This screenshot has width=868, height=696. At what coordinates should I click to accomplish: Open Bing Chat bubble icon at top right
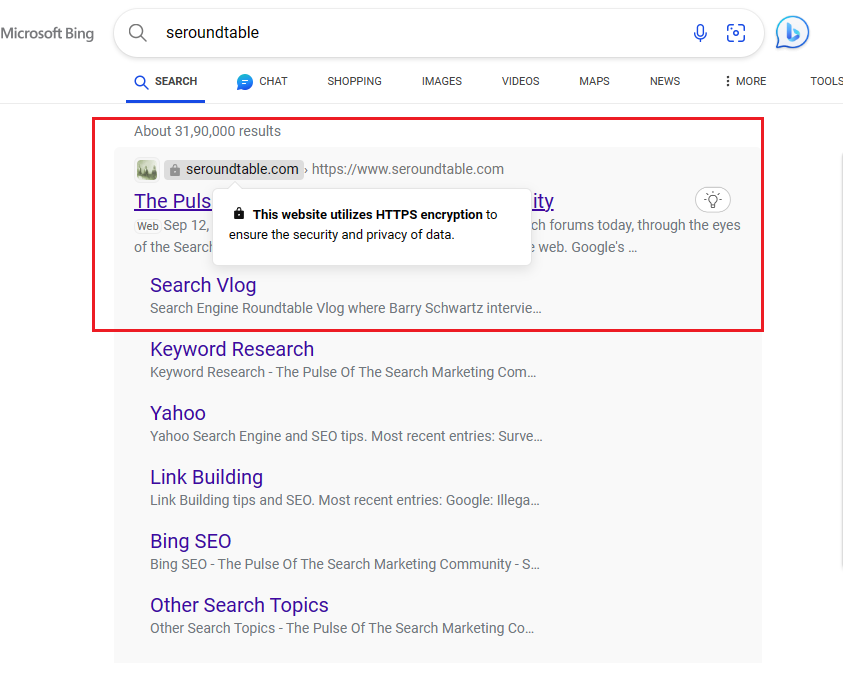click(x=792, y=33)
